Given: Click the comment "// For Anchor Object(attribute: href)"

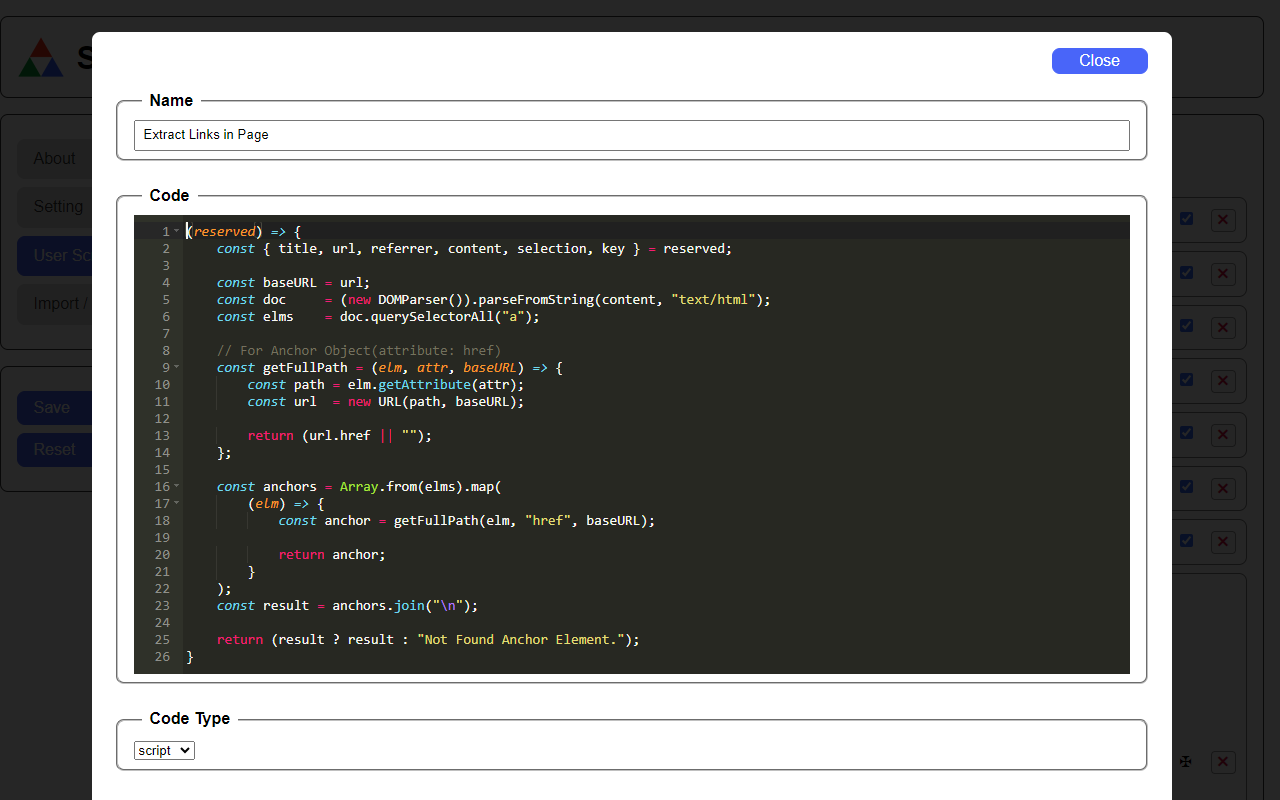Looking at the screenshot, I should [x=359, y=350].
